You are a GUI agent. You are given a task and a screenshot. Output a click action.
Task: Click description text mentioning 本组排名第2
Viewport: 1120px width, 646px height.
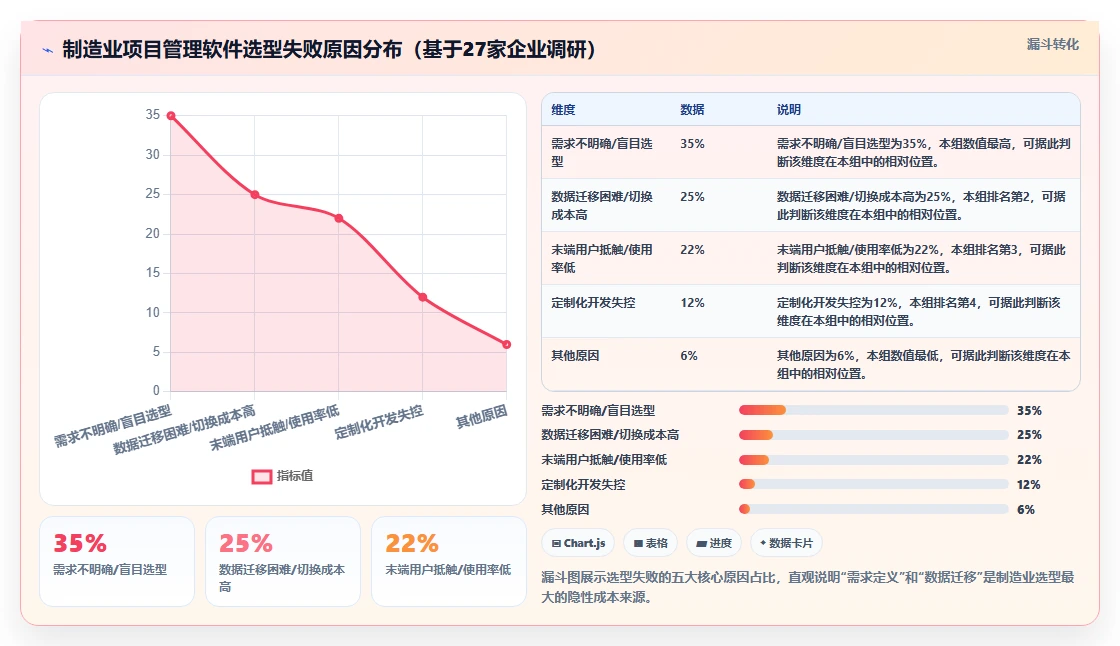click(x=921, y=206)
